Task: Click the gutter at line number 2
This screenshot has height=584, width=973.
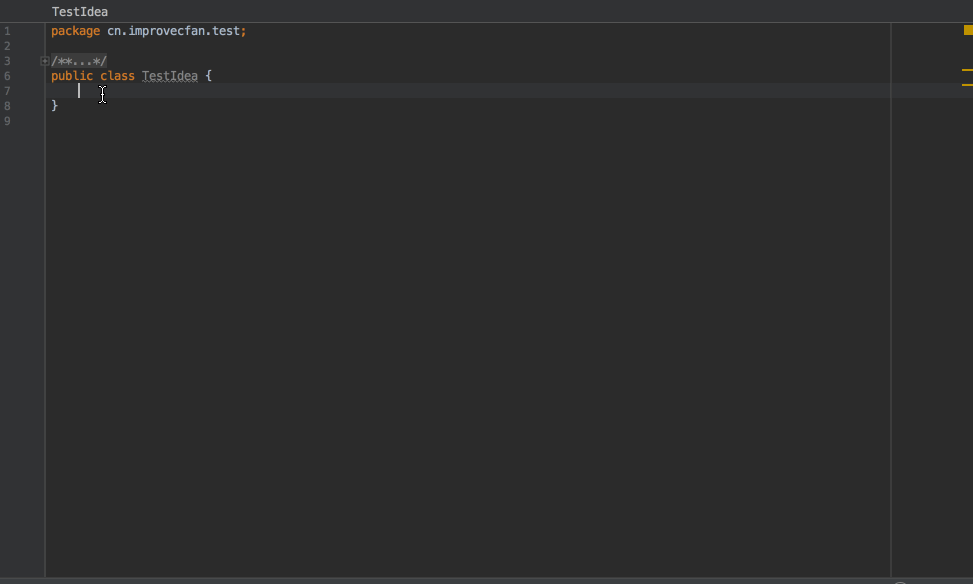Action: click(7, 46)
